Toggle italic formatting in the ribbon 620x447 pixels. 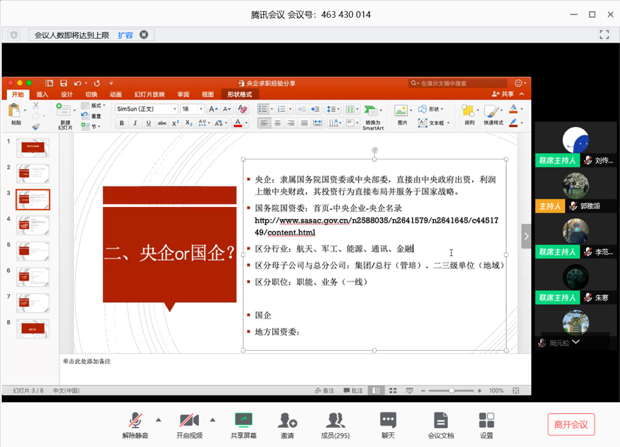pos(135,124)
